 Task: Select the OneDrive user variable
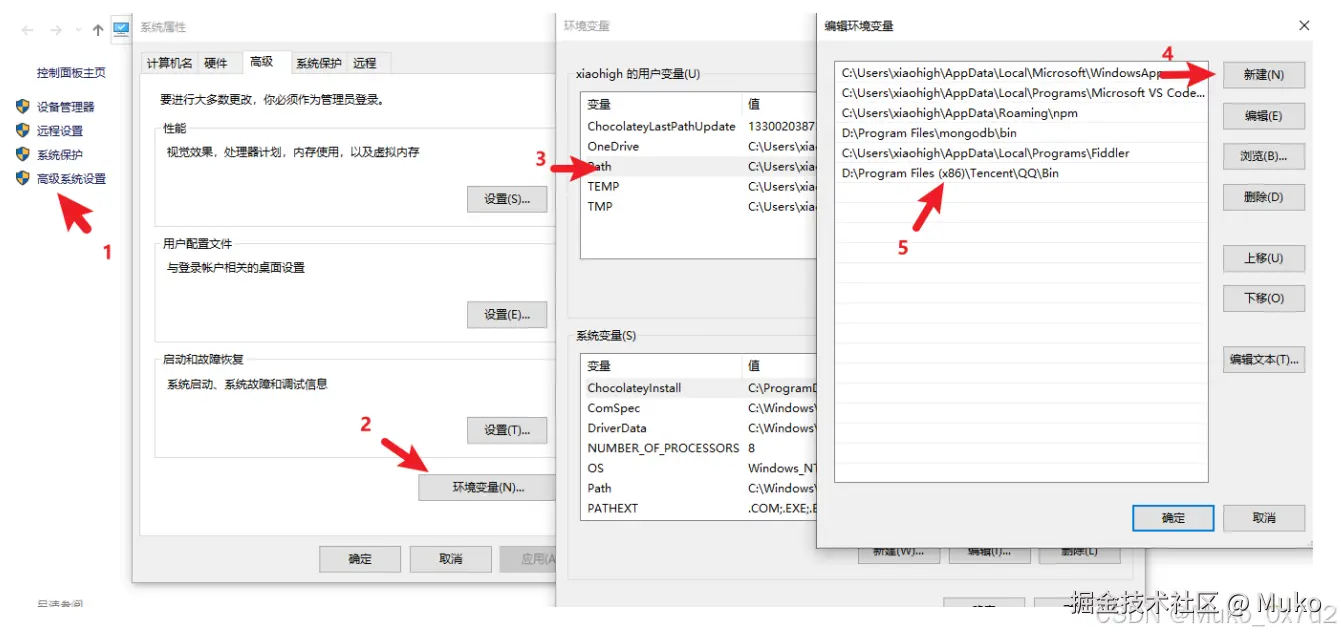pyautogui.click(x=700, y=147)
